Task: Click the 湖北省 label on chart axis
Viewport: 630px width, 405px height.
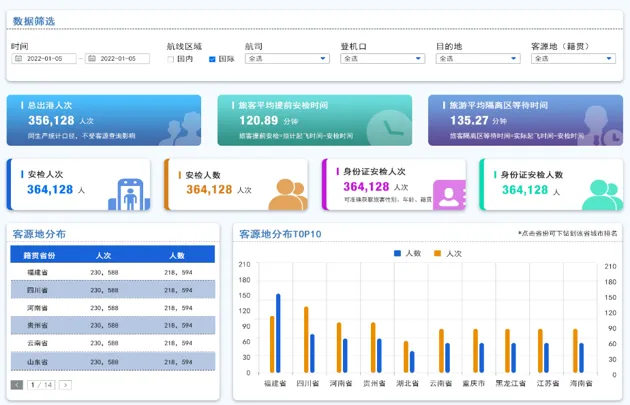Action: click(407, 383)
